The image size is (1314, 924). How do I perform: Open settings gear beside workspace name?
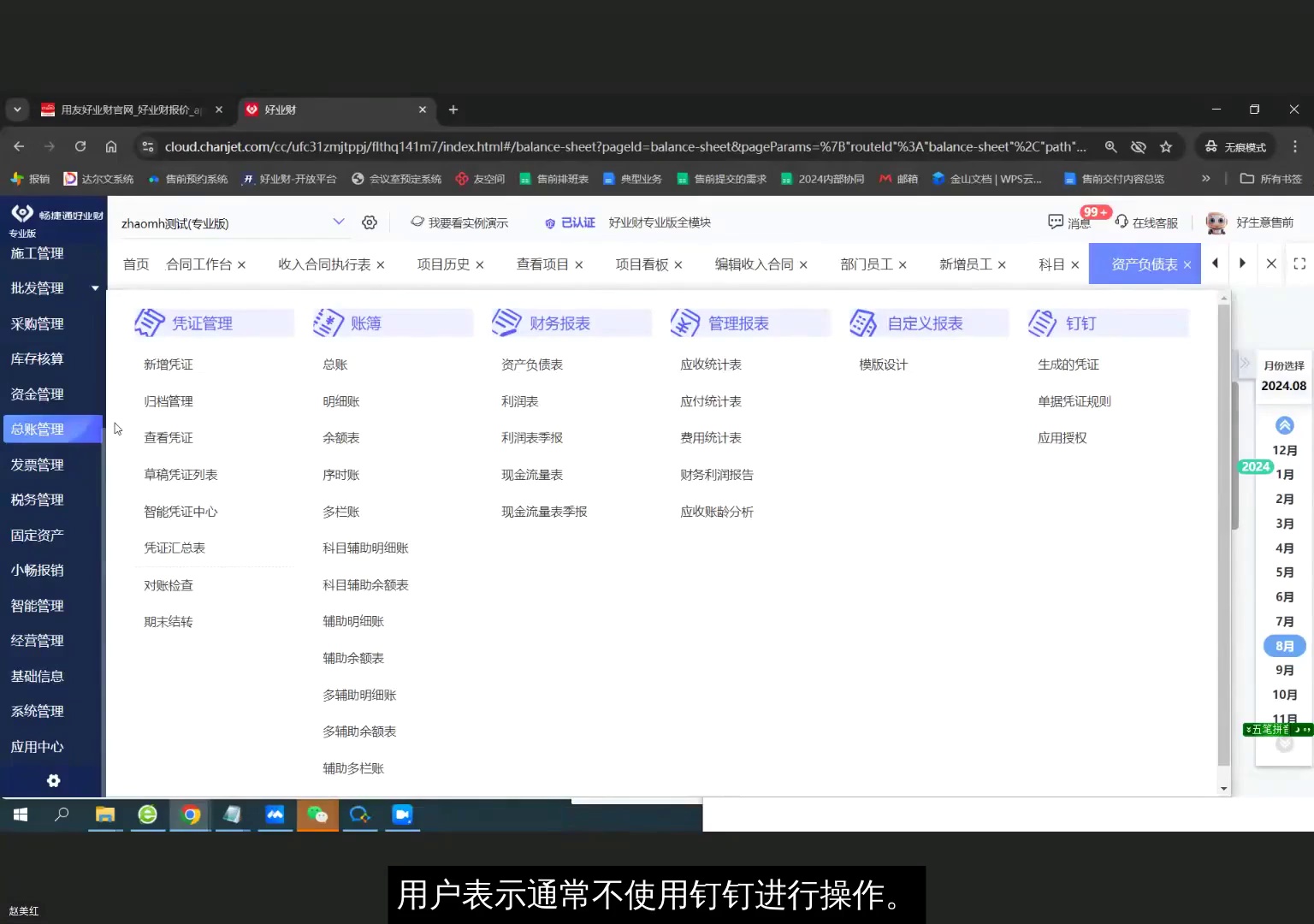tap(370, 222)
